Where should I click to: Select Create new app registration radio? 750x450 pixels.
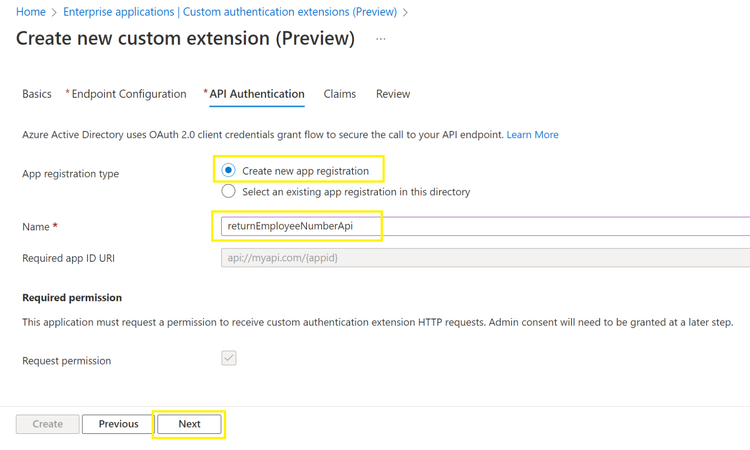[229, 171]
